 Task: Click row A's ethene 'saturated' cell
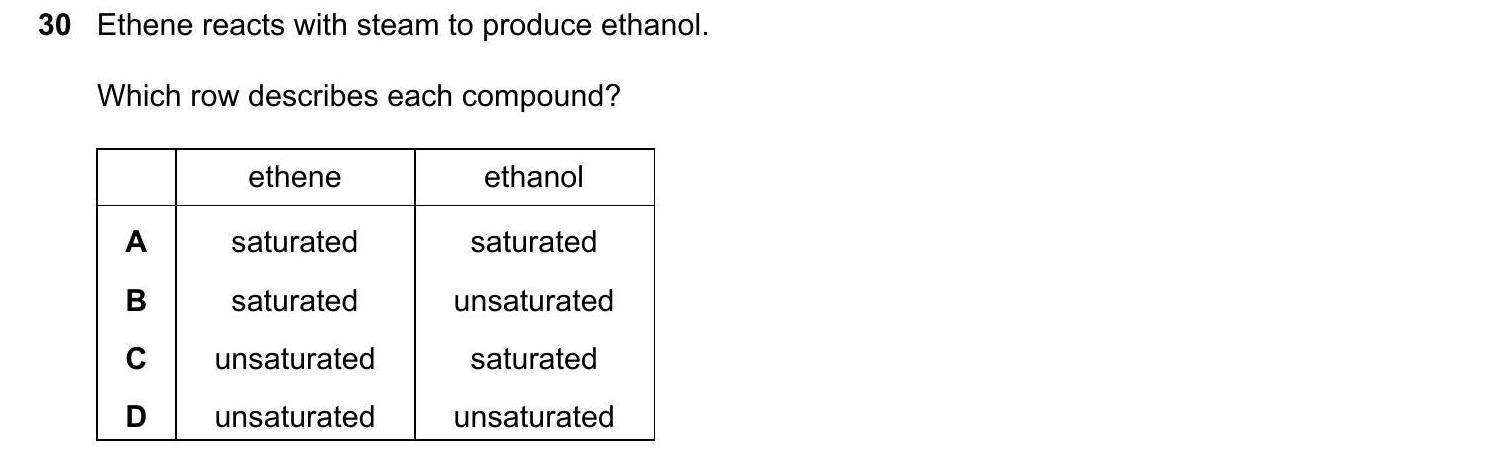294,242
